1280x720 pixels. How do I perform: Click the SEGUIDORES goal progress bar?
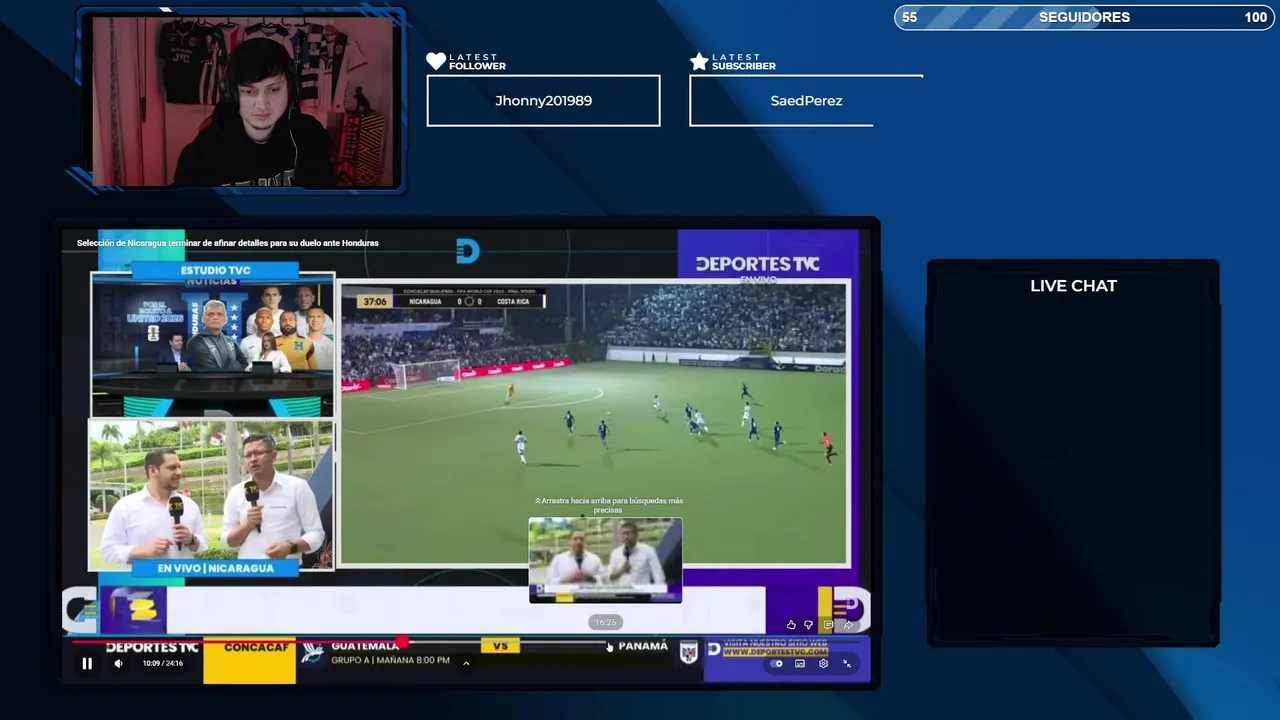(x=1085, y=17)
